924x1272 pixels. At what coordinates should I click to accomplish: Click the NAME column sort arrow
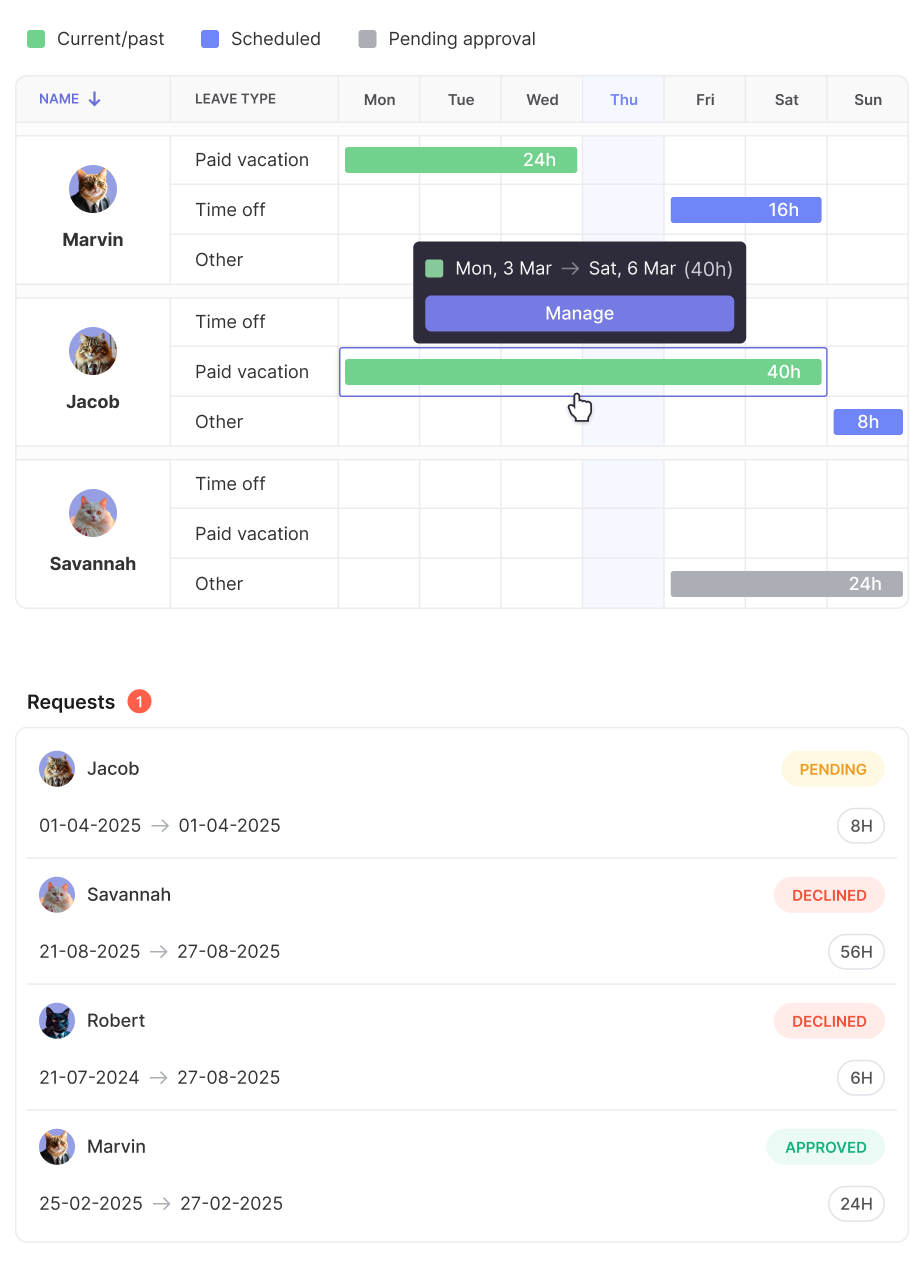click(95, 99)
